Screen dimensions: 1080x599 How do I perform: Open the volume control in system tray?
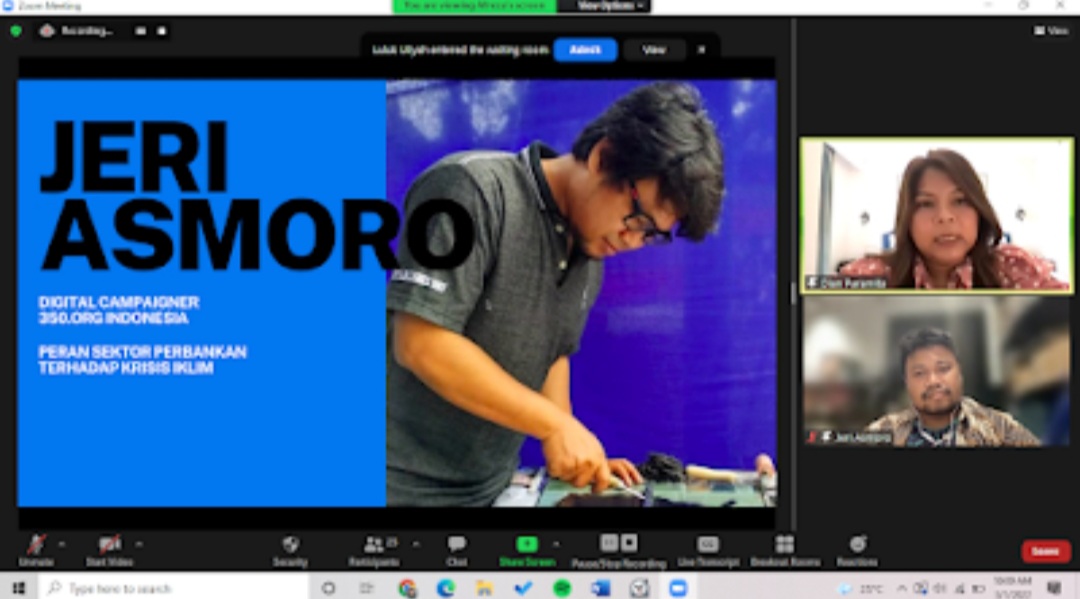click(939, 588)
